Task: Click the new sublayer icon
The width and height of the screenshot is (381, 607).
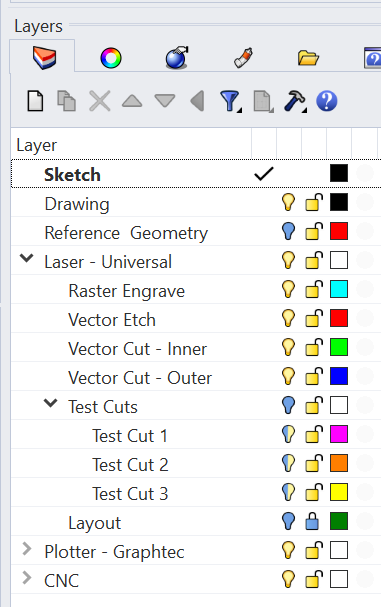Action: [67, 101]
